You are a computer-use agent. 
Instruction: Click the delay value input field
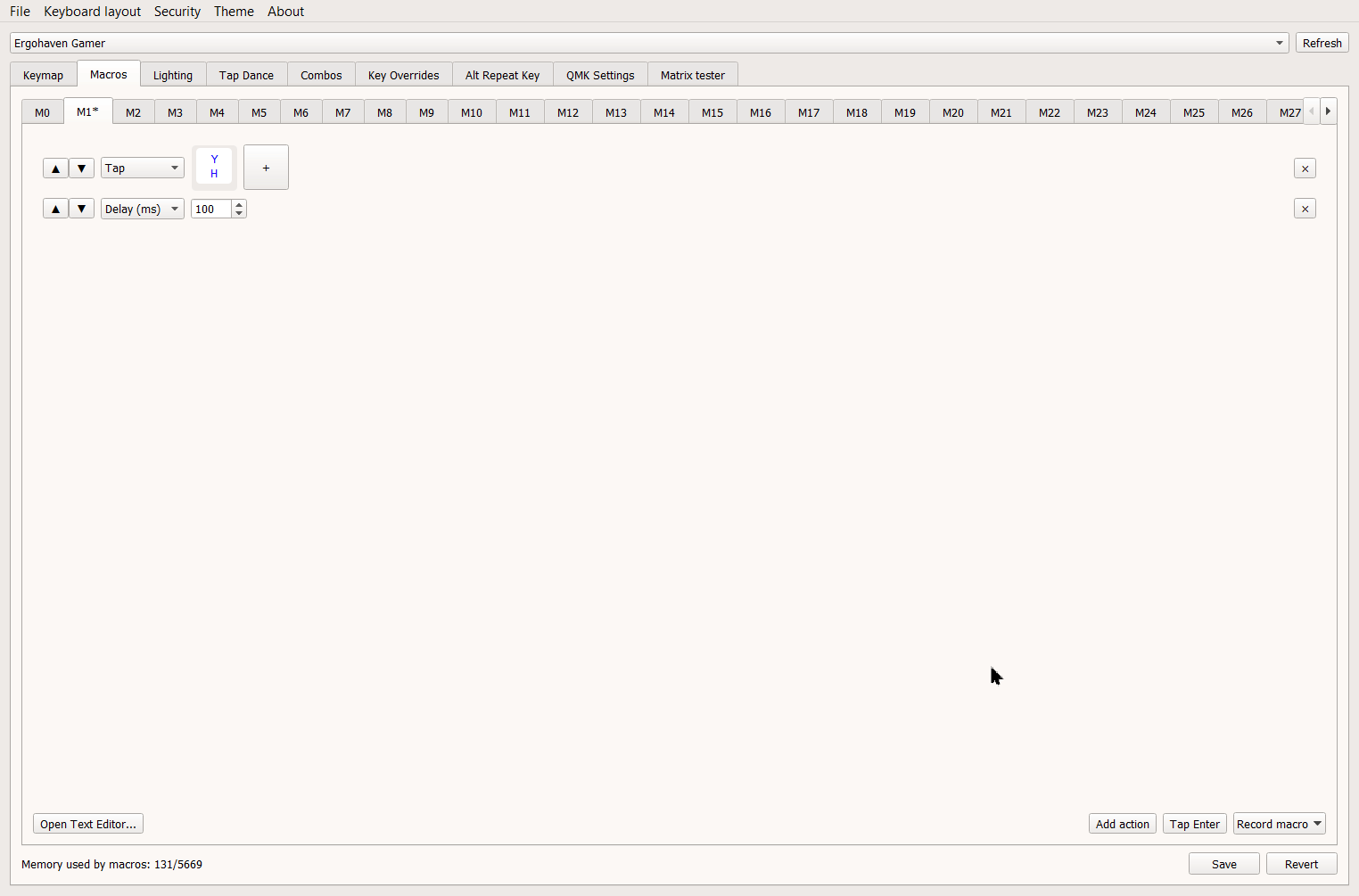[x=210, y=209]
